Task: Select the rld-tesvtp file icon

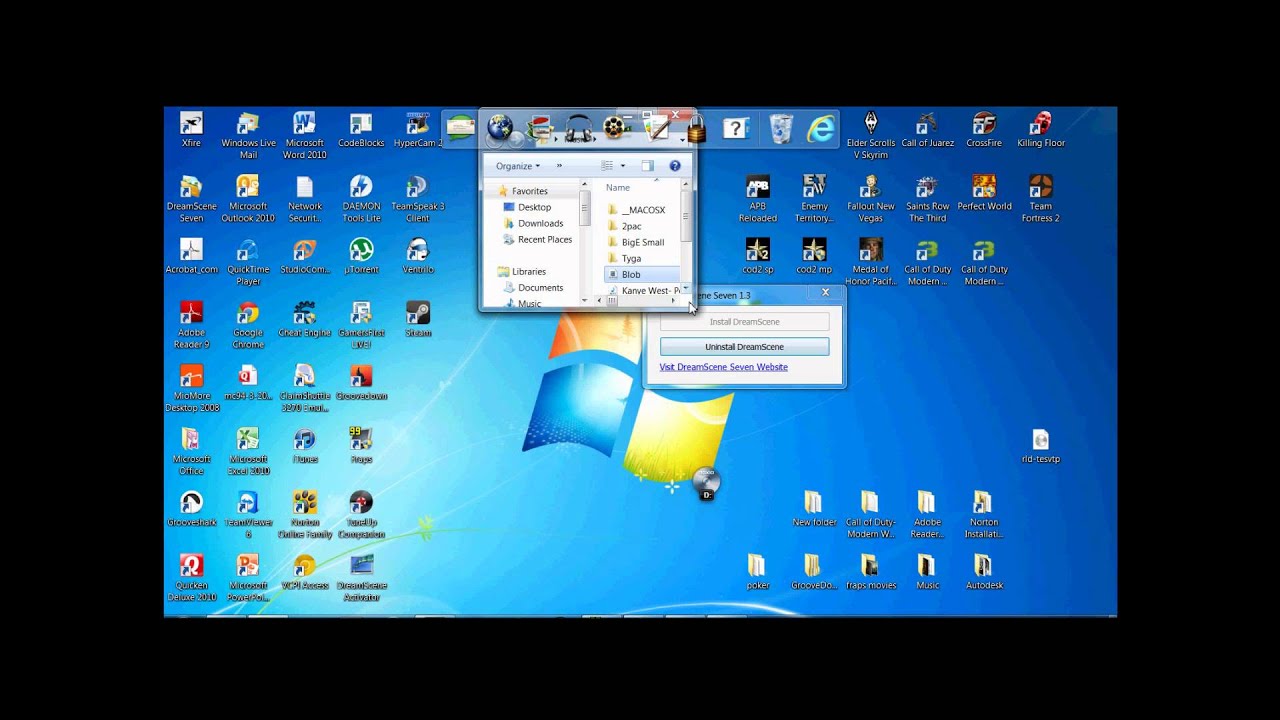Action: pyautogui.click(x=1040, y=446)
